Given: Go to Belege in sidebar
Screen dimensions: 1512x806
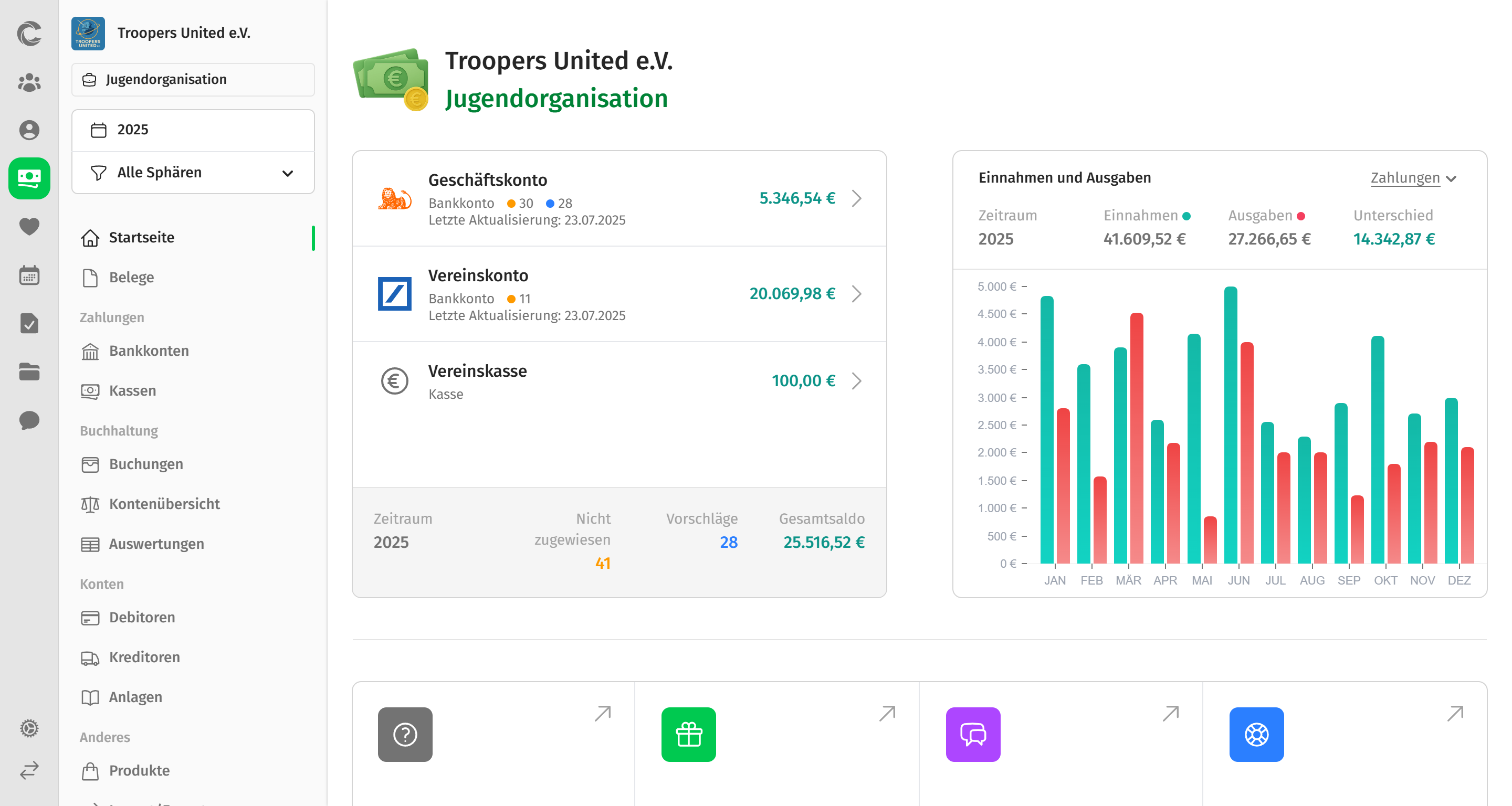Looking at the screenshot, I should point(131,278).
